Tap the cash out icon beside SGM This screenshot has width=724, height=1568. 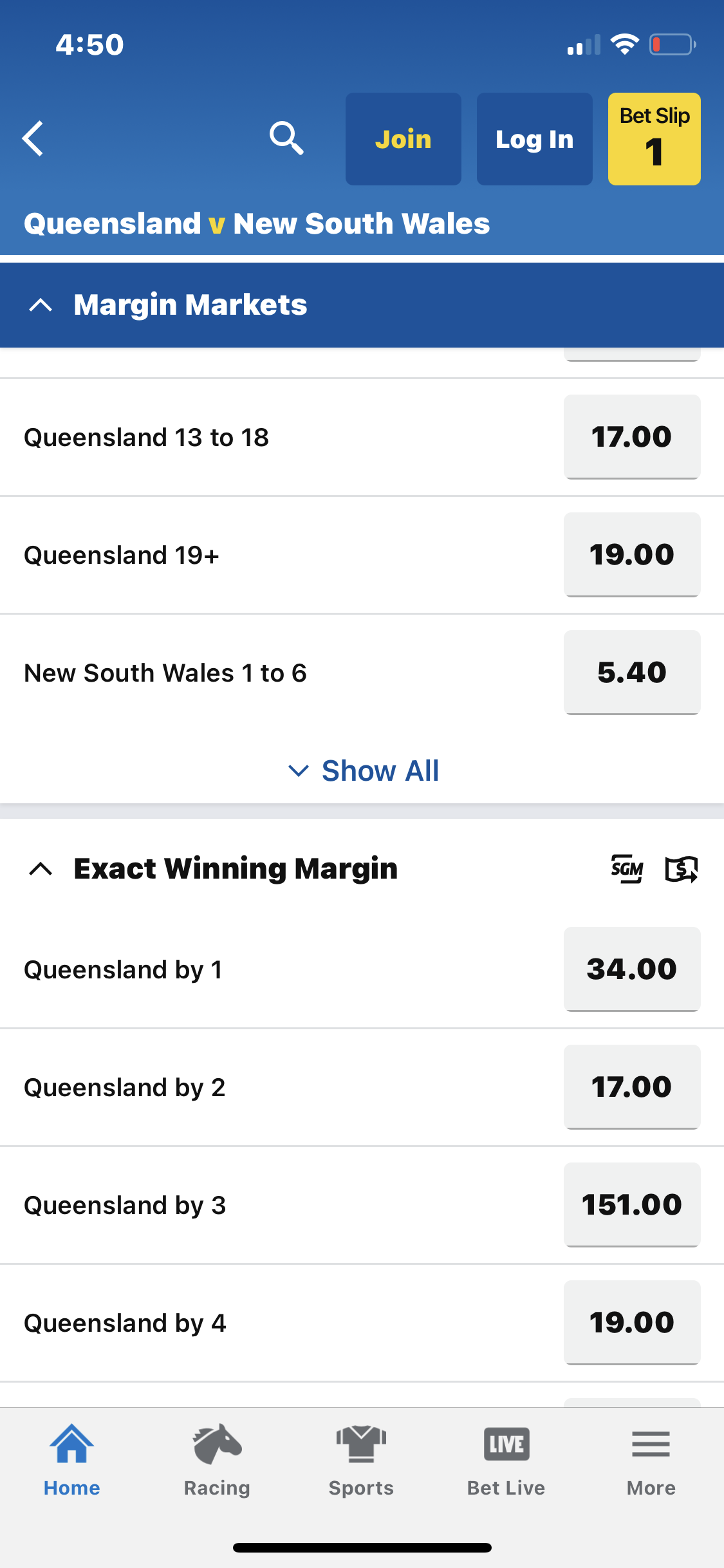[x=681, y=869]
